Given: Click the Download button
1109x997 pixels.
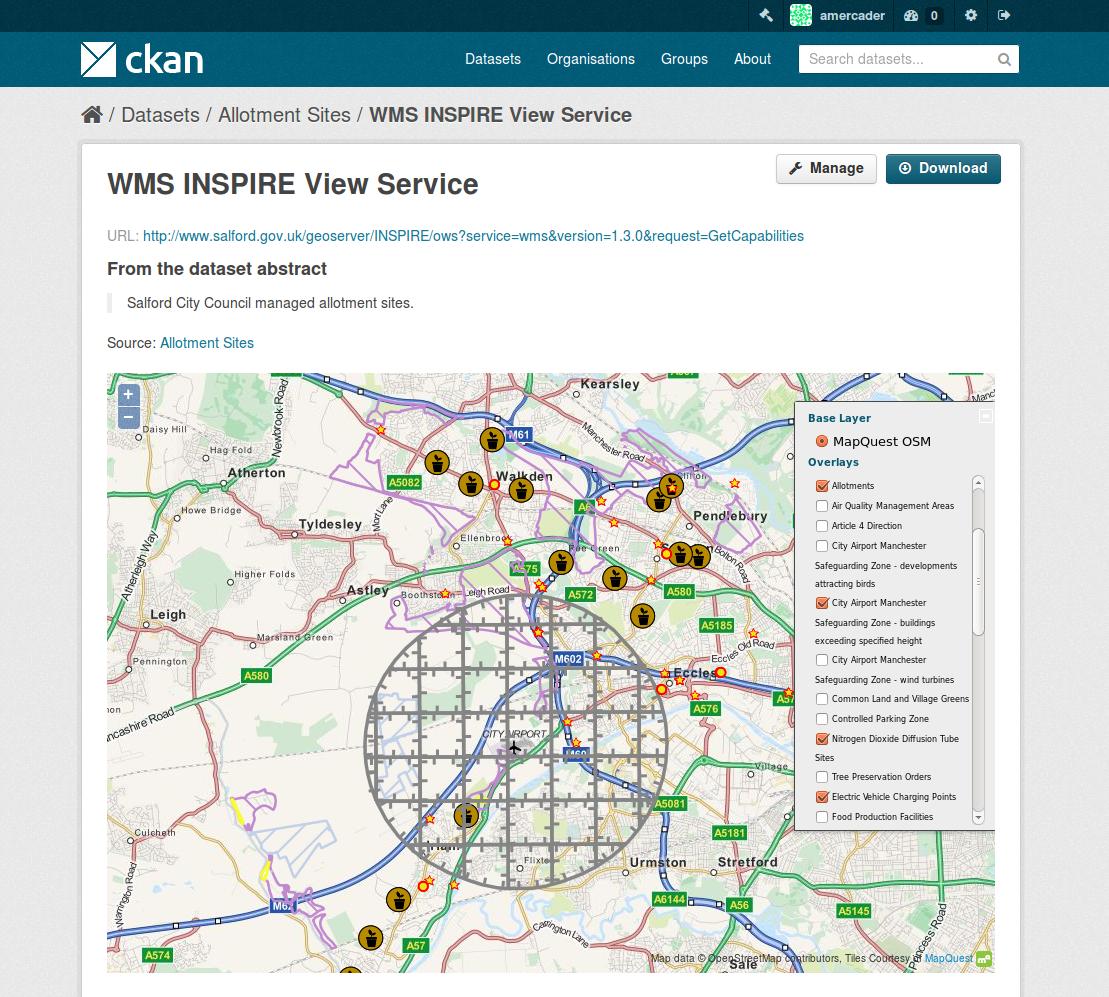Looking at the screenshot, I should click(943, 168).
